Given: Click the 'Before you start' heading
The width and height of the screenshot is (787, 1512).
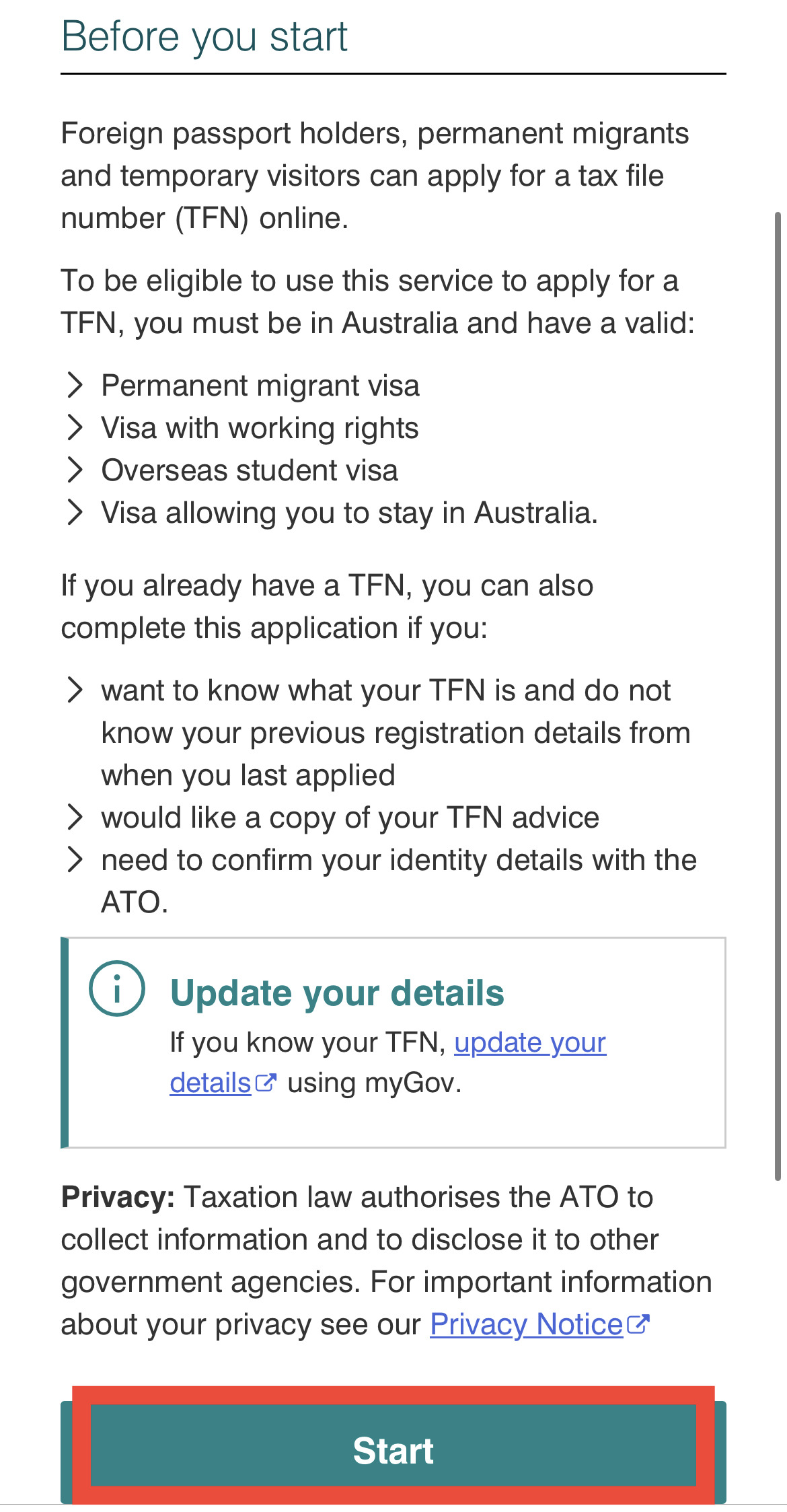Looking at the screenshot, I should click(x=204, y=36).
